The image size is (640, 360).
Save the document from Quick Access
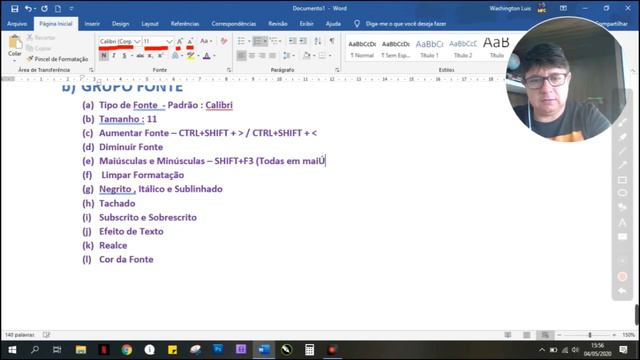tap(15, 9)
